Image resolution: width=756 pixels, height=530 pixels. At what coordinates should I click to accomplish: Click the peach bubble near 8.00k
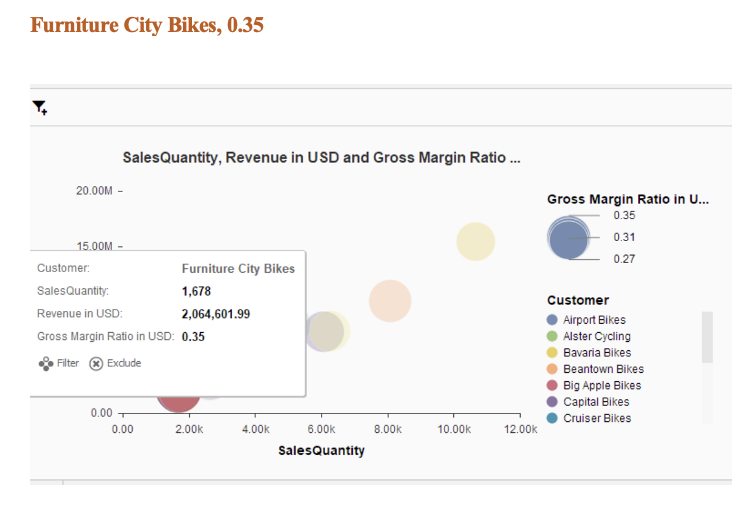pos(390,301)
